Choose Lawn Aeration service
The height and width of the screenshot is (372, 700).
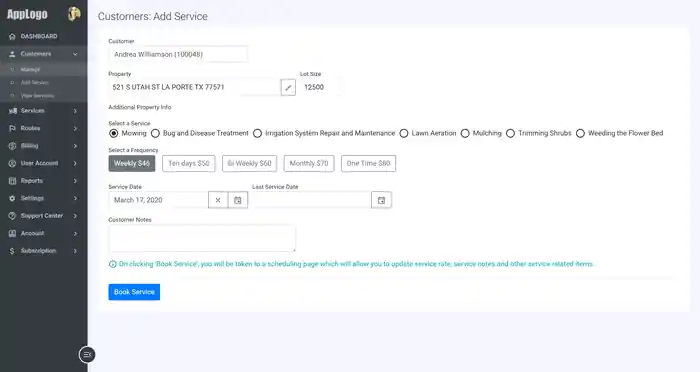(x=404, y=133)
